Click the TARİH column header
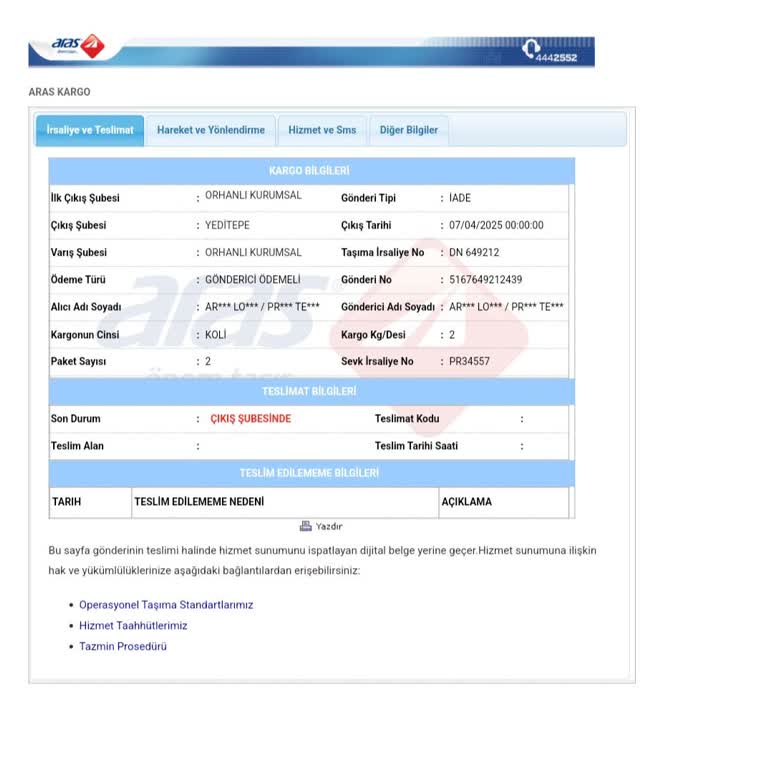Viewport: 768px width, 768px height. pos(67,502)
